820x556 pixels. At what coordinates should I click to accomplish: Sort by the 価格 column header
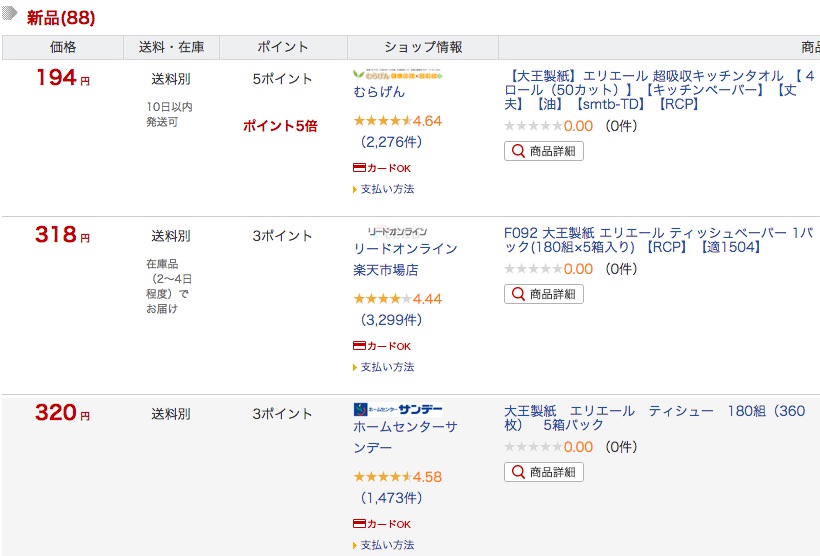(63, 47)
